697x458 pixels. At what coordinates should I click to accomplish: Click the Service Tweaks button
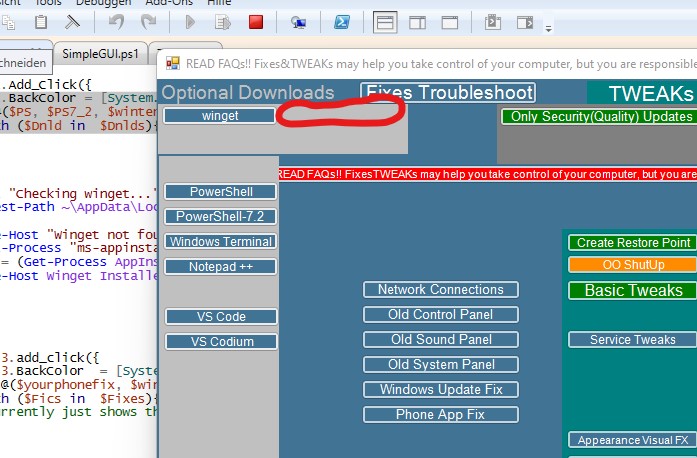point(633,340)
